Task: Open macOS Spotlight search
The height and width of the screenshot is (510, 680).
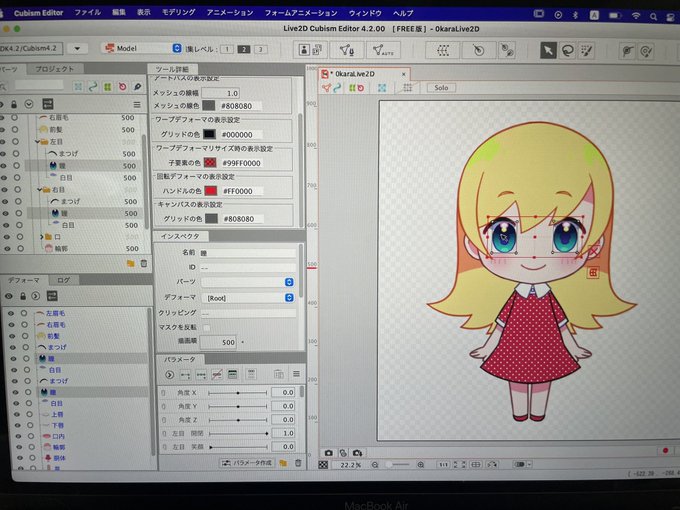Action: [x=653, y=16]
